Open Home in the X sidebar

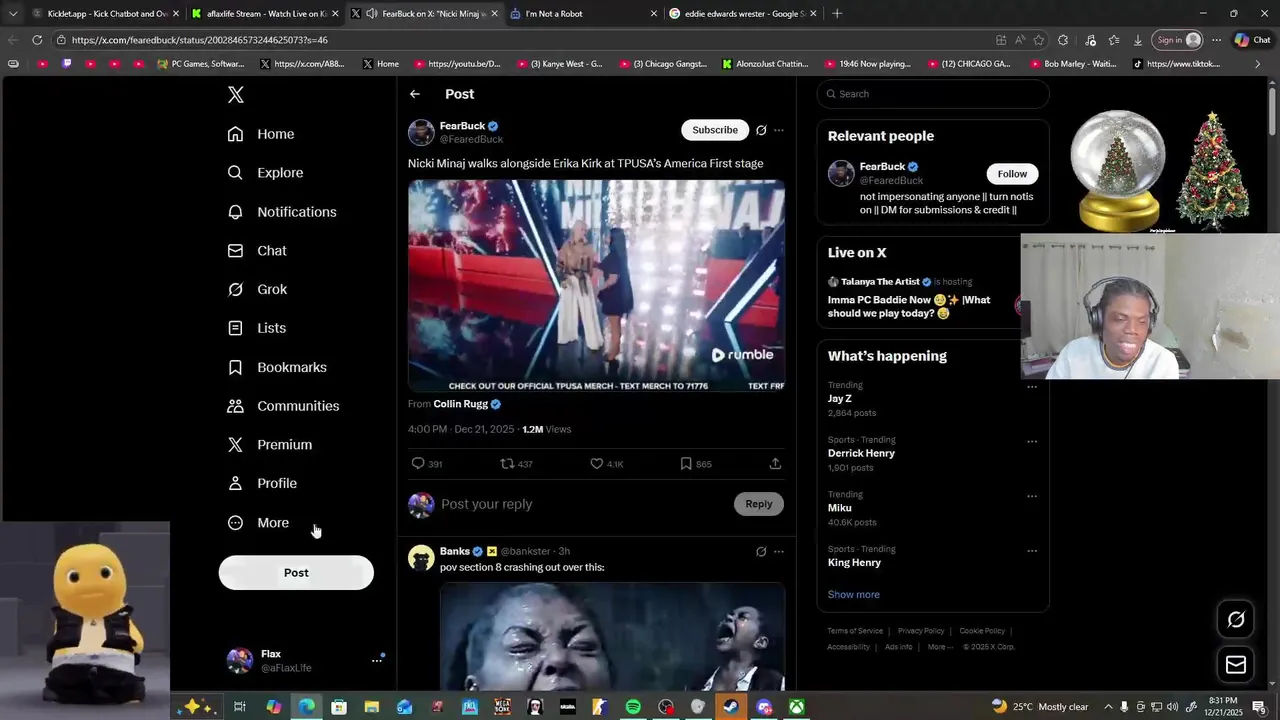[261, 134]
